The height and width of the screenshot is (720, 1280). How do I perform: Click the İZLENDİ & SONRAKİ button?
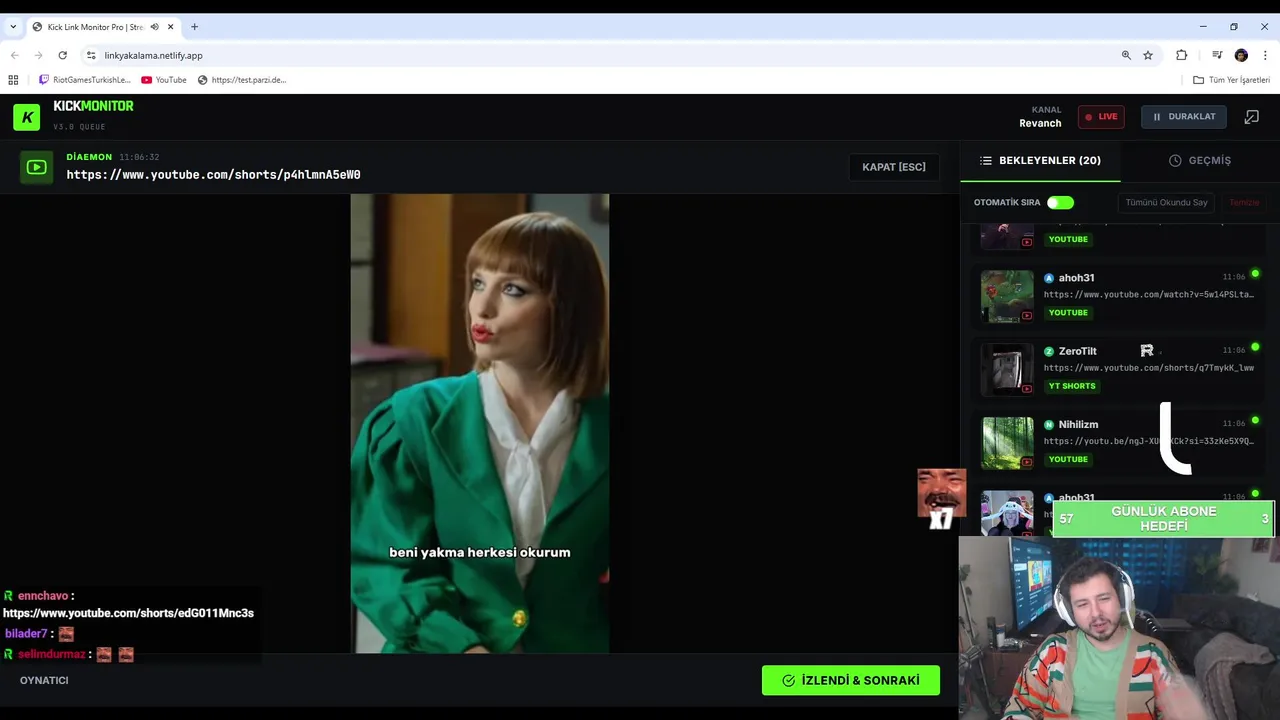point(851,680)
